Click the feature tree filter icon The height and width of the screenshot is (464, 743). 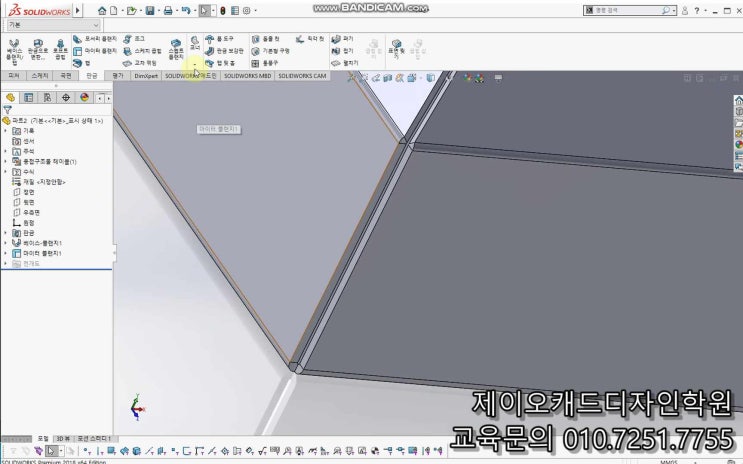pyautogui.click(x=8, y=110)
